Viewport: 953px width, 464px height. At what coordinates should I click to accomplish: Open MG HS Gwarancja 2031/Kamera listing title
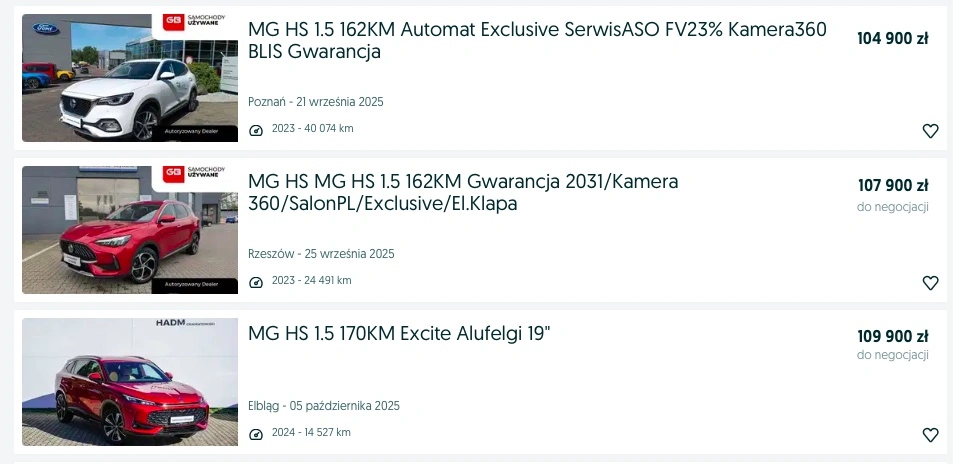(x=463, y=192)
